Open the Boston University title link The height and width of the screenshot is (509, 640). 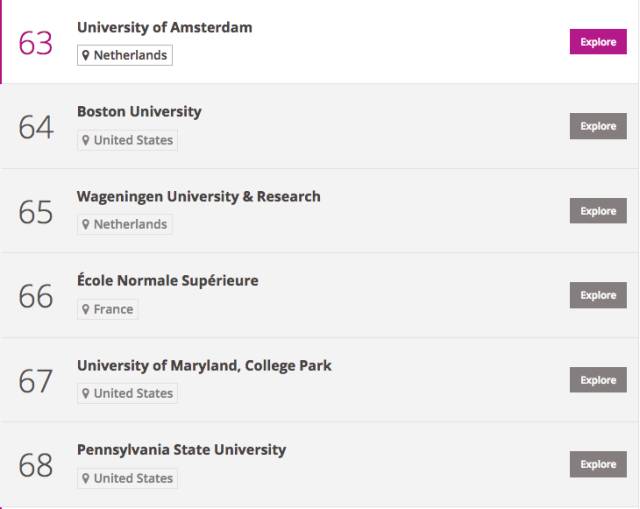click(x=139, y=111)
